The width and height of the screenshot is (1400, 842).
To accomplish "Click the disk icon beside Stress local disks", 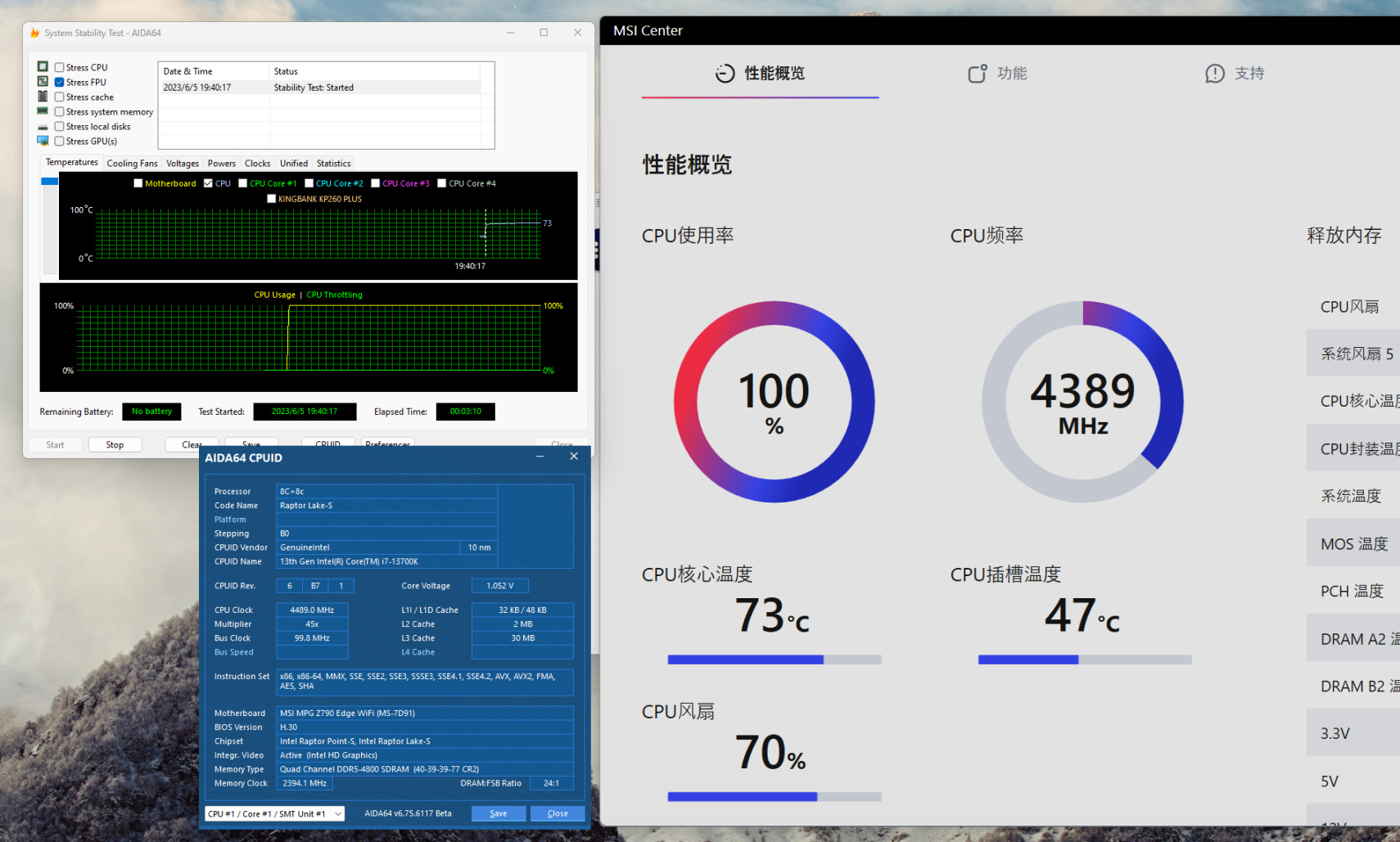I will coord(43,127).
